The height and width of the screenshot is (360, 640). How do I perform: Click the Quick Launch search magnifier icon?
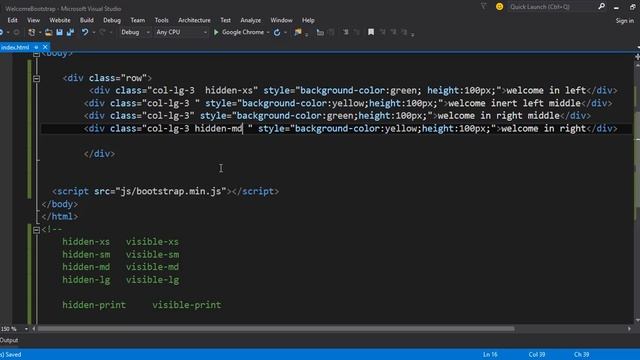(x=601, y=7)
